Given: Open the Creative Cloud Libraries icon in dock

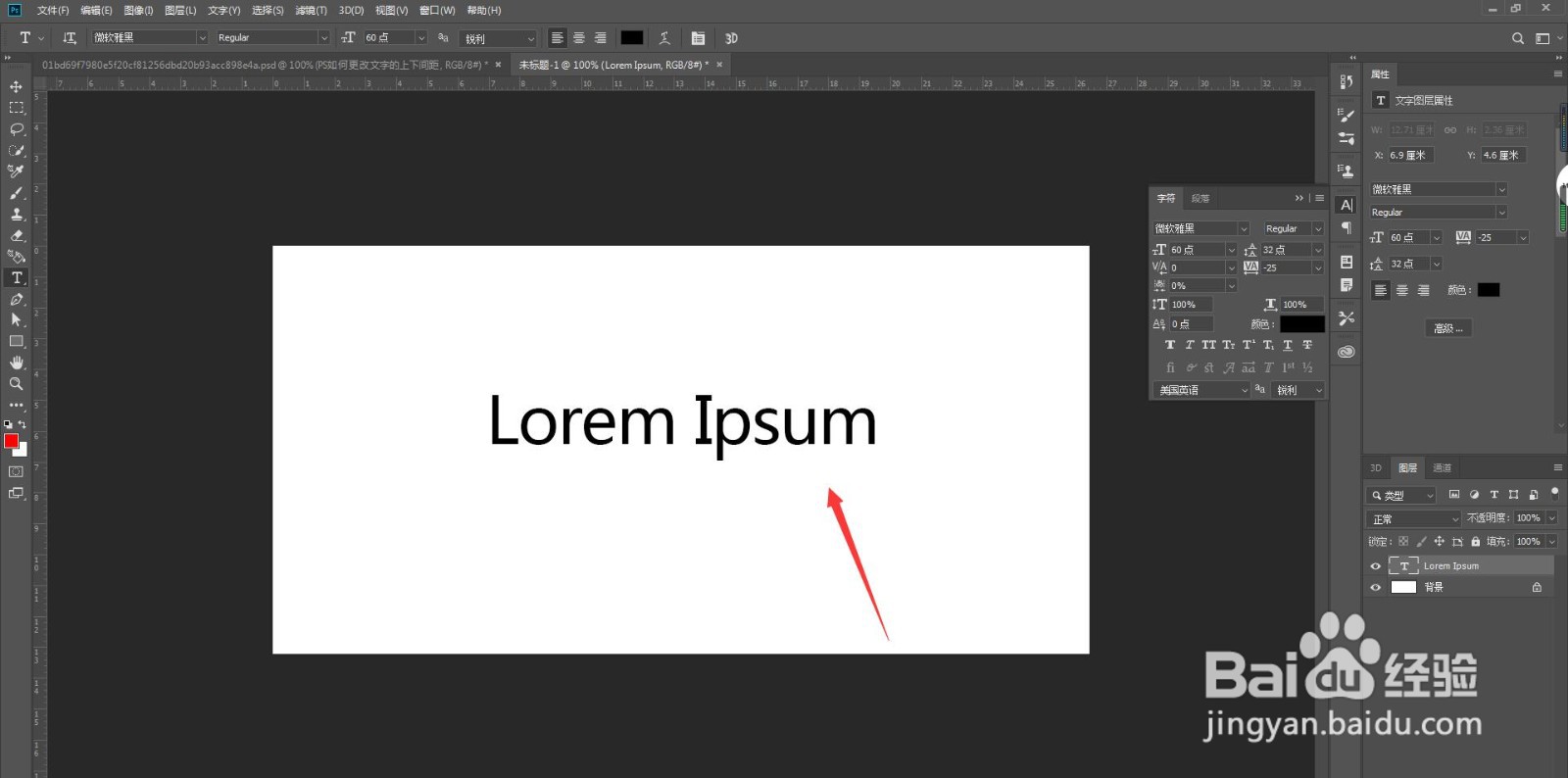Looking at the screenshot, I should coord(1347,351).
